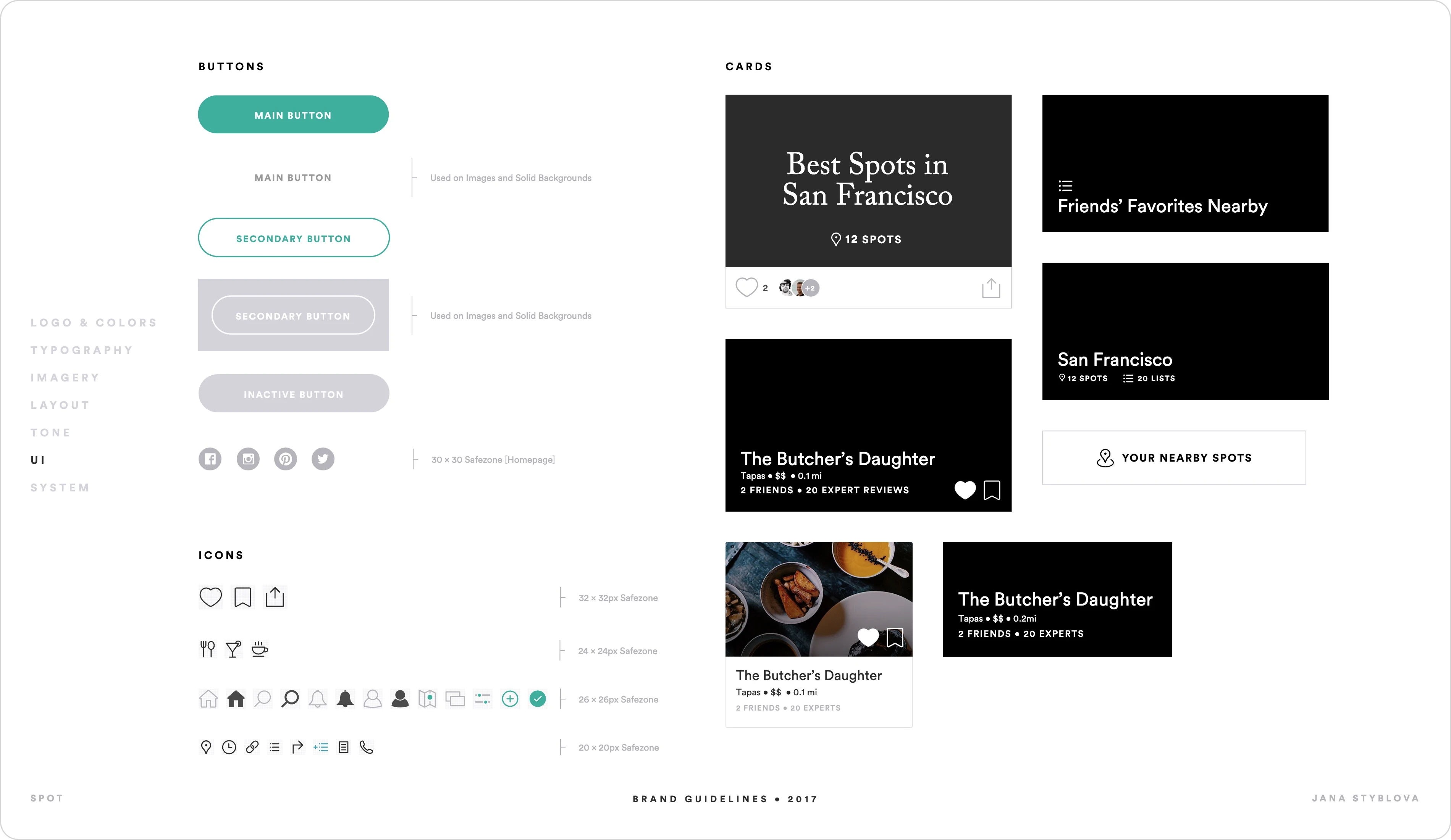
Task: Click the share icon on Best Spots card
Action: click(990, 288)
